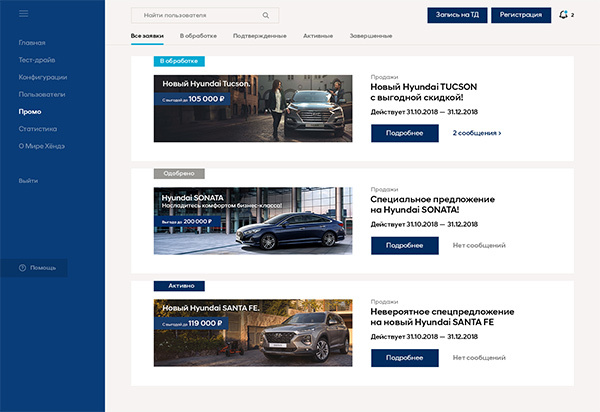Viewport: 600px width, 412px height.
Task: Focus the Найти пользователя search field
Action: [x=205, y=15]
